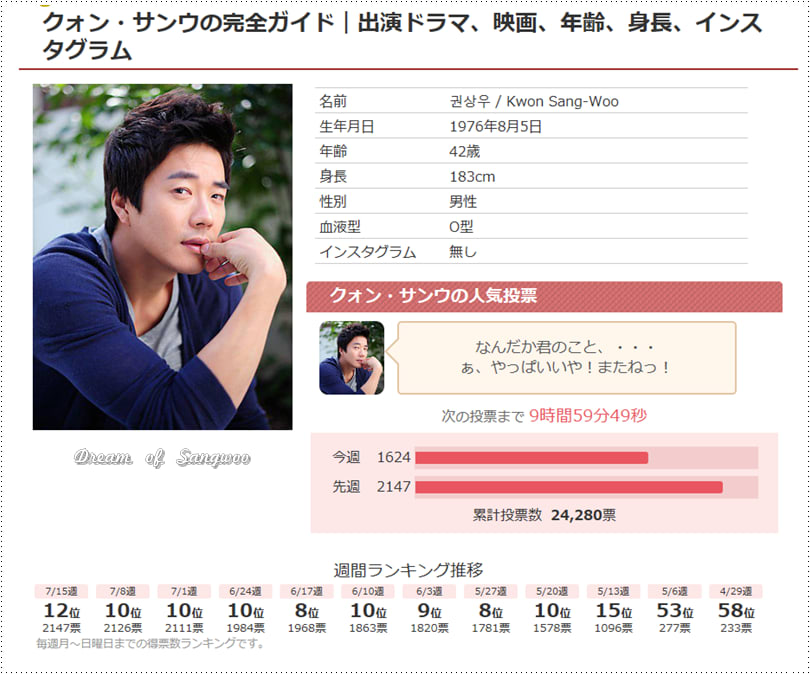The image size is (810, 674).
Task: Click the age value 42歳
Action: [x=464, y=151]
